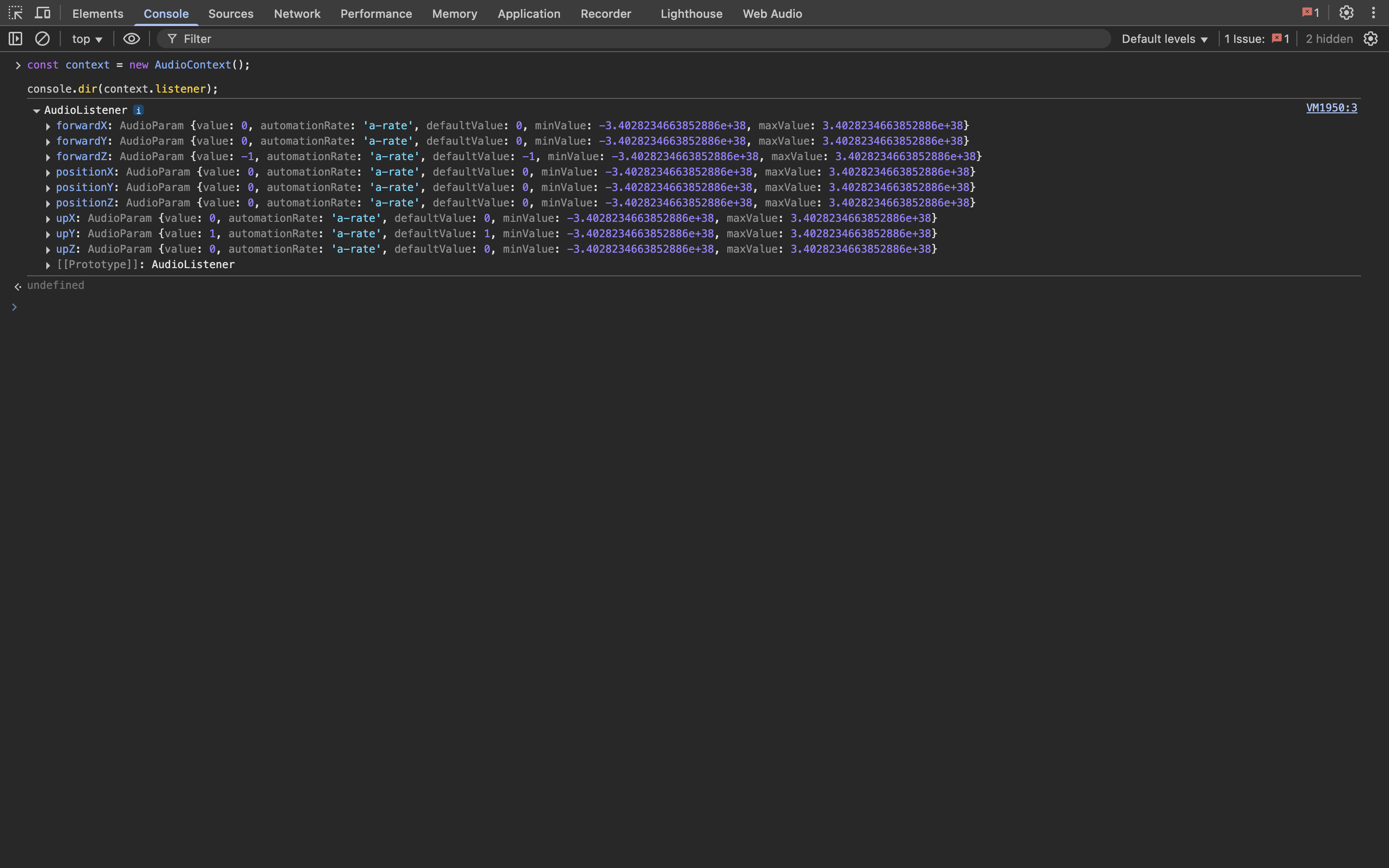Click the 2 hidden messages label
This screenshot has height=868, width=1389.
coord(1329,39)
